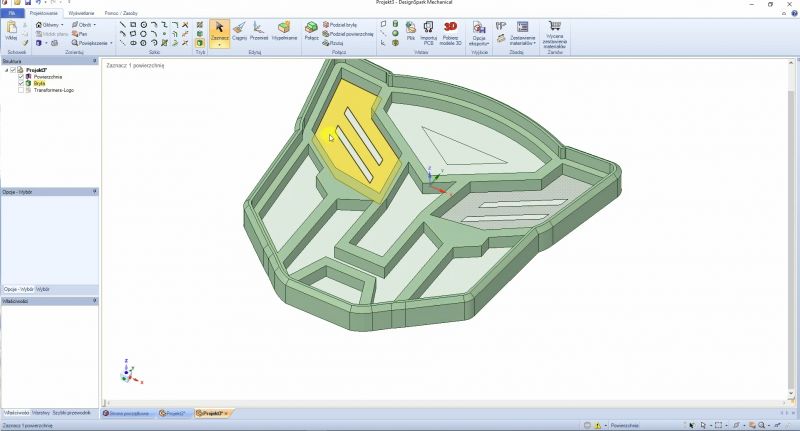Toggle Projekt3 root checkbox in structure tree
The width and height of the screenshot is (800, 431).
click(14, 70)
